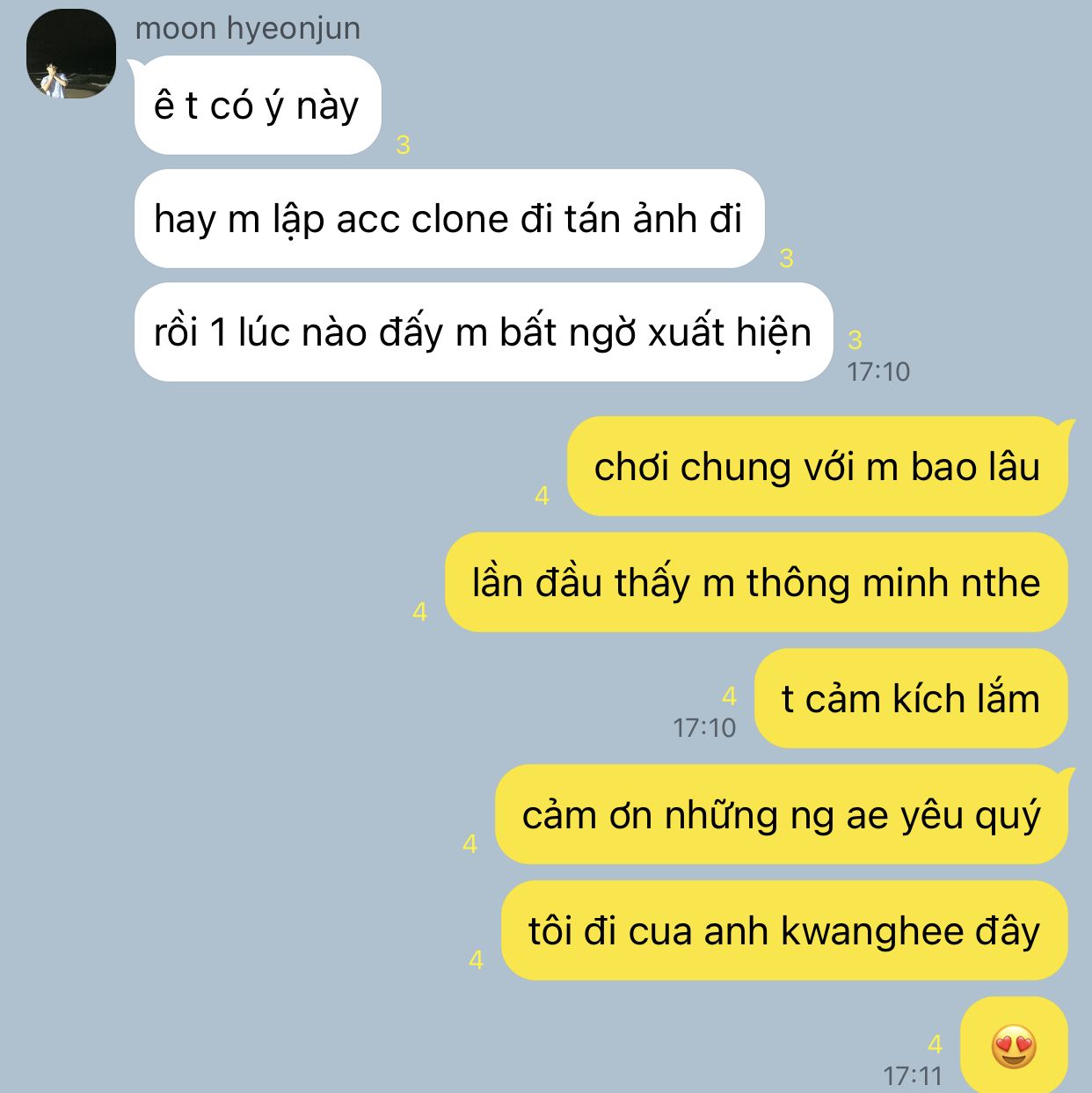This screenshot has height=1093, width=1092.
Task: Tap the heart-eyes emoji message
Action: [x=1014, y=1046]
